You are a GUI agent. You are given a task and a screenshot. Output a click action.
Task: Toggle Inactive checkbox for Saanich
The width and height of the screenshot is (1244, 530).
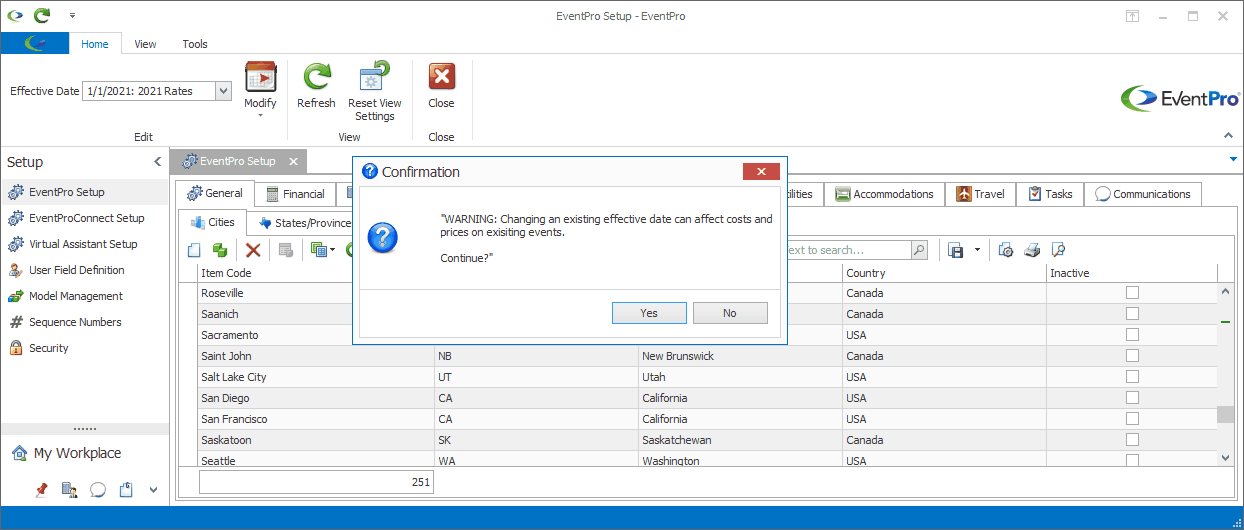coord(1132,314)
